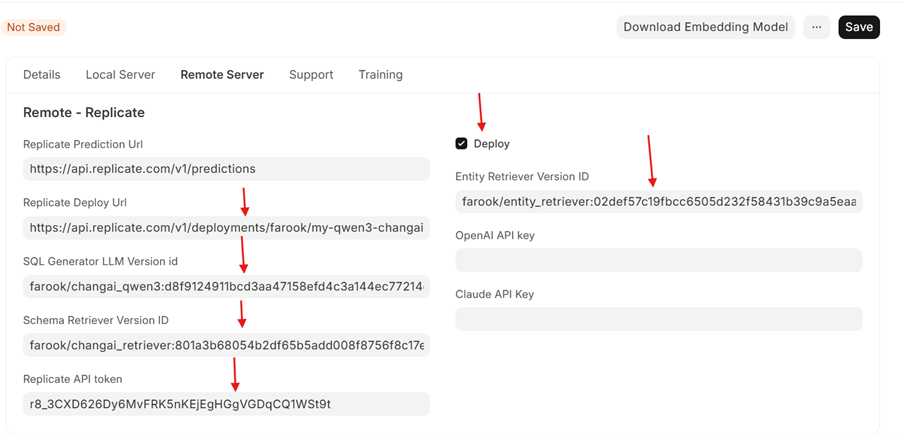
Task: Click the Not Saved status badge
Action: coord(33,27)
